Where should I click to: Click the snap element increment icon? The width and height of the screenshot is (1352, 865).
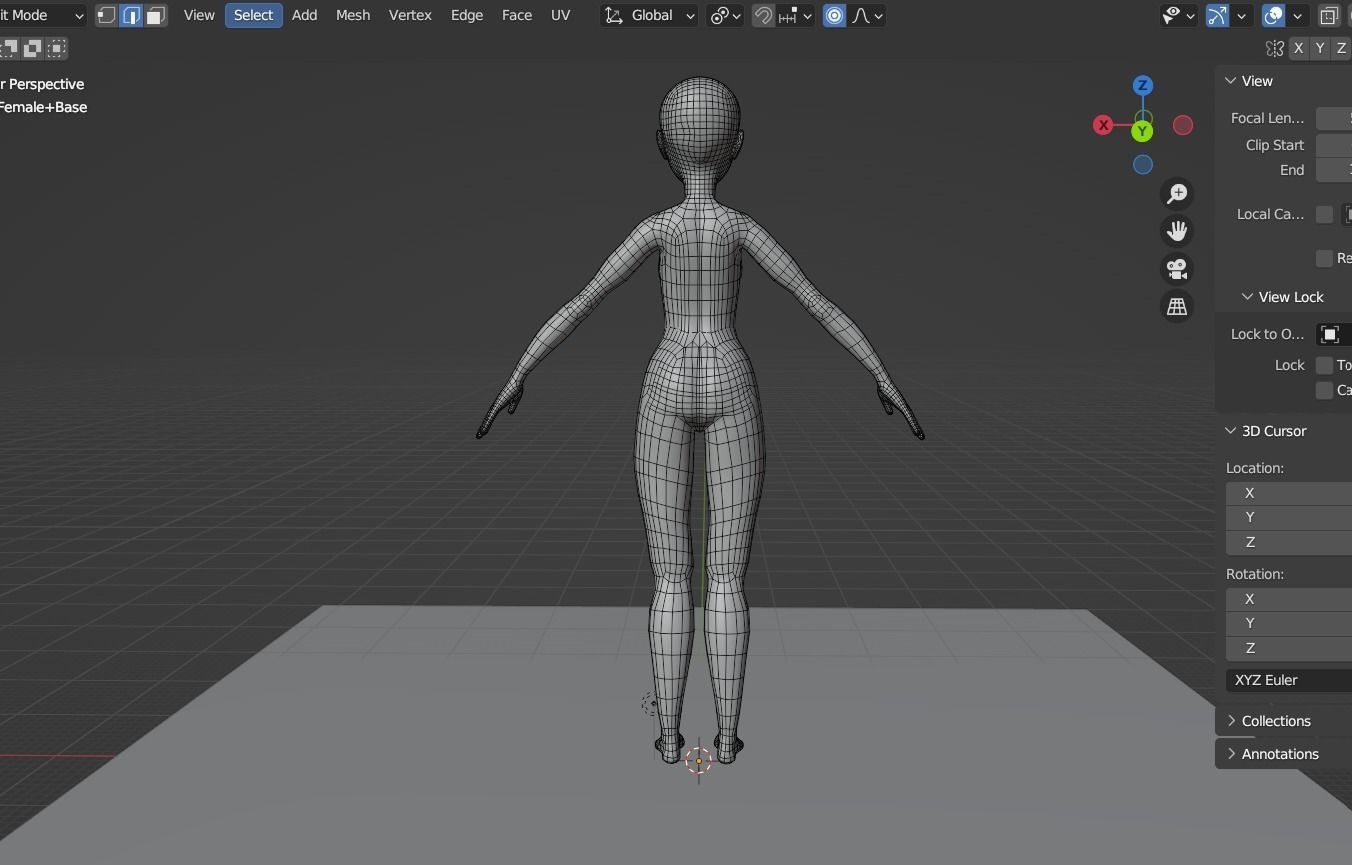coord(788,15)
